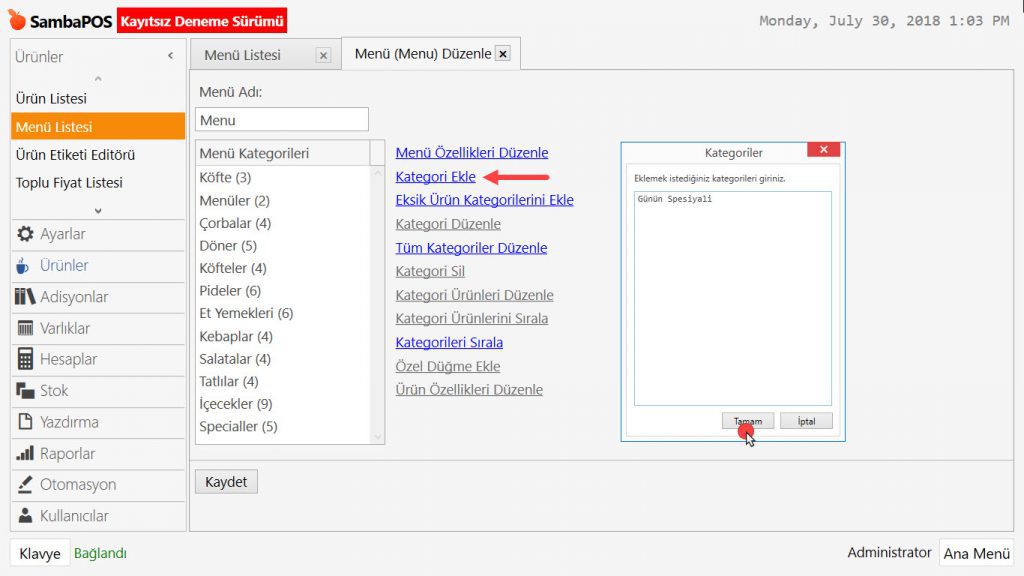Click the Otomasyon pencil icon
Viewport: 1024px width, 576px height.
[25, 485]
